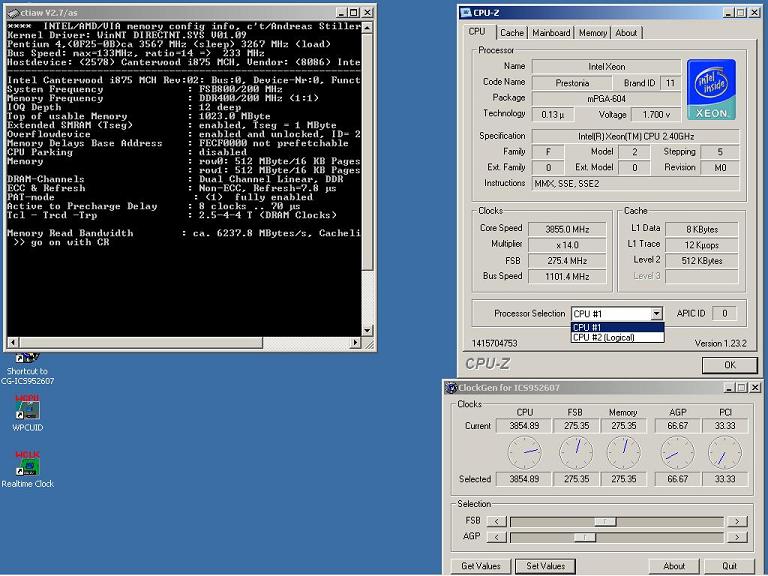
Task: Move the AGP slider thumb in ClockGen
Action: pyautogui.click(x=585, y=537)
